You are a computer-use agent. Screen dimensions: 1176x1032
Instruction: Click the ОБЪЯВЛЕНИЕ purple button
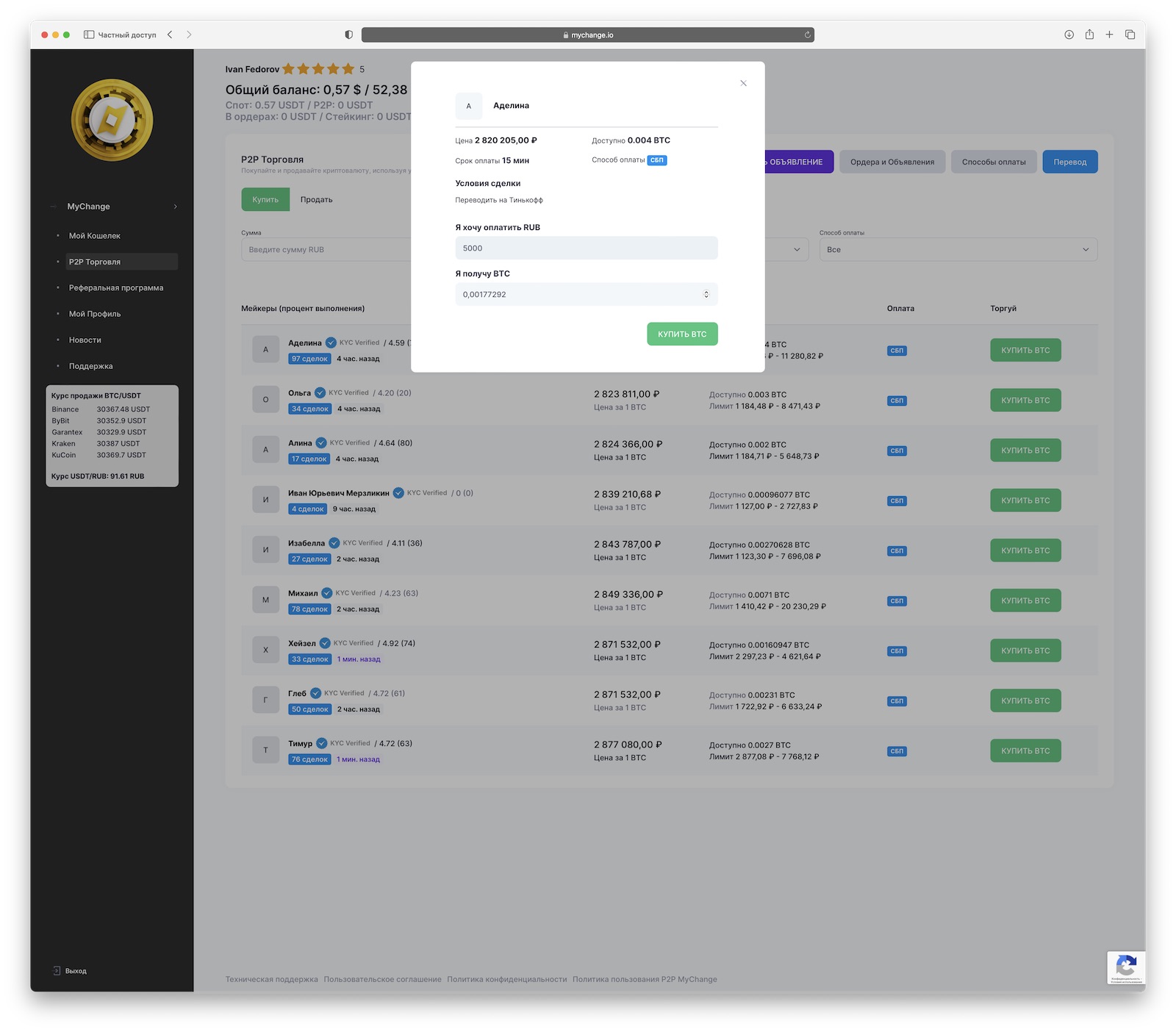[799, 162]
